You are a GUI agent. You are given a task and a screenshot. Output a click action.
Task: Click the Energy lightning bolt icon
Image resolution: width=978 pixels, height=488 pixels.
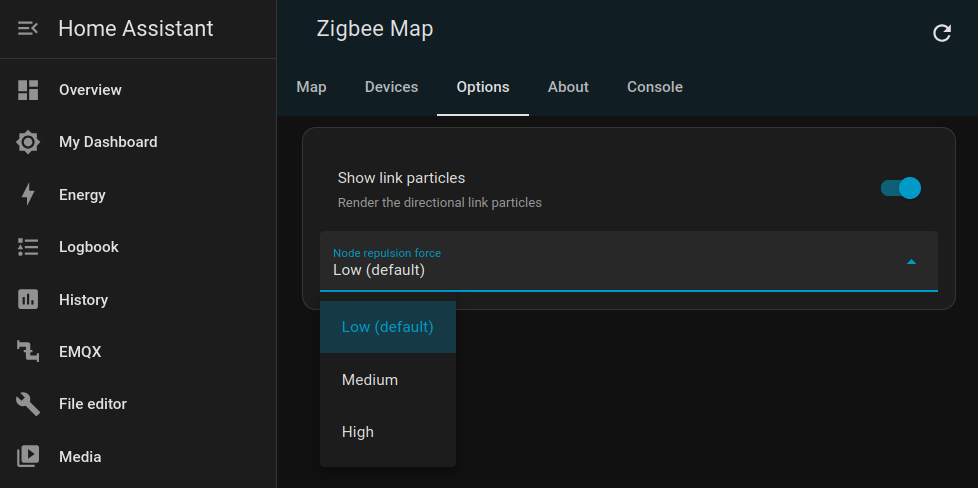pyautogui.click(x=28, y=195)
